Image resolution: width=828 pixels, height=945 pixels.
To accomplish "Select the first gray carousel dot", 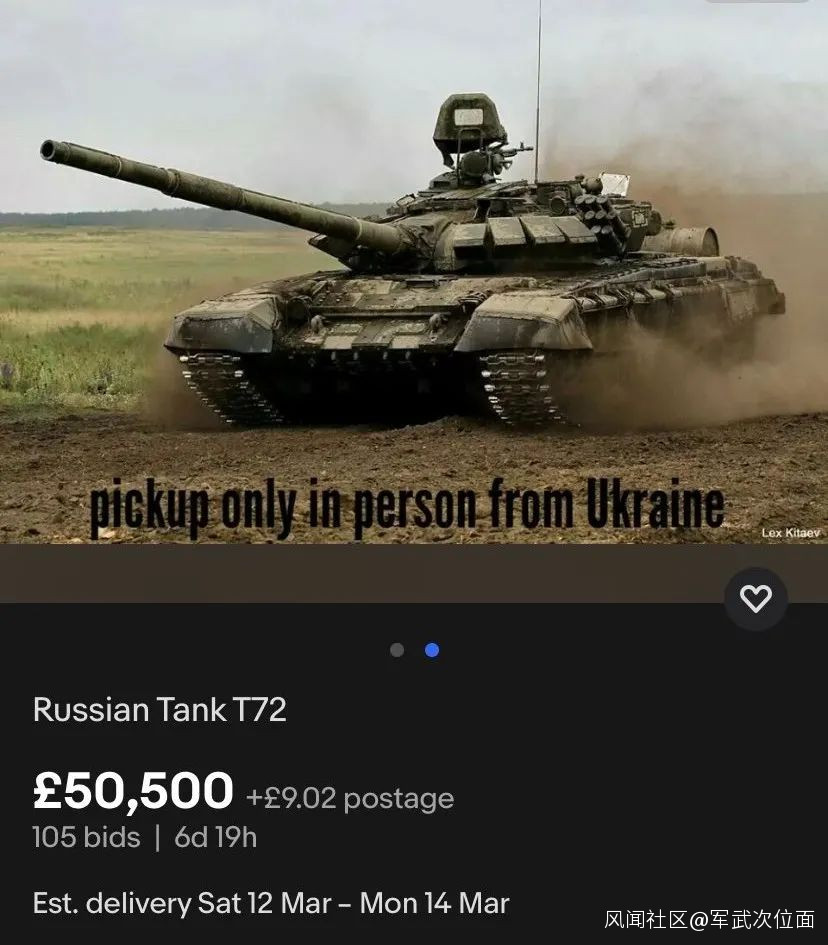I will point(397,650).
